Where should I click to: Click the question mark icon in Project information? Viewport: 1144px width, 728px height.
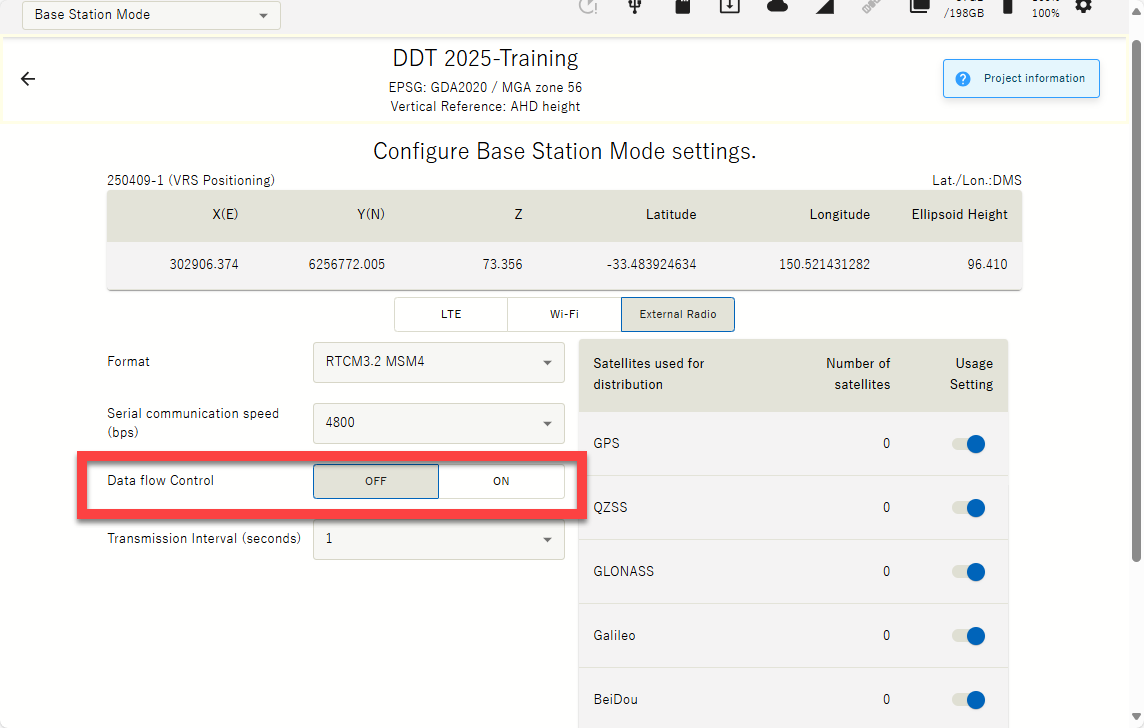[x=963, y=79]
